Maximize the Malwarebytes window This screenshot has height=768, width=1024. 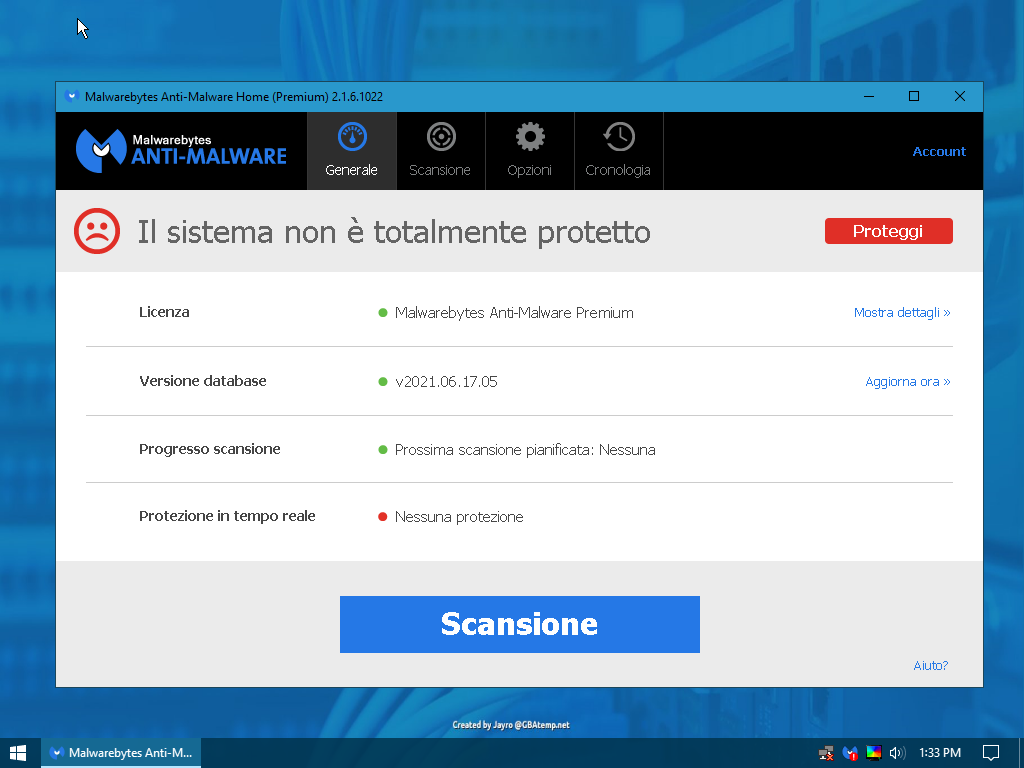(x=914, y=97)
